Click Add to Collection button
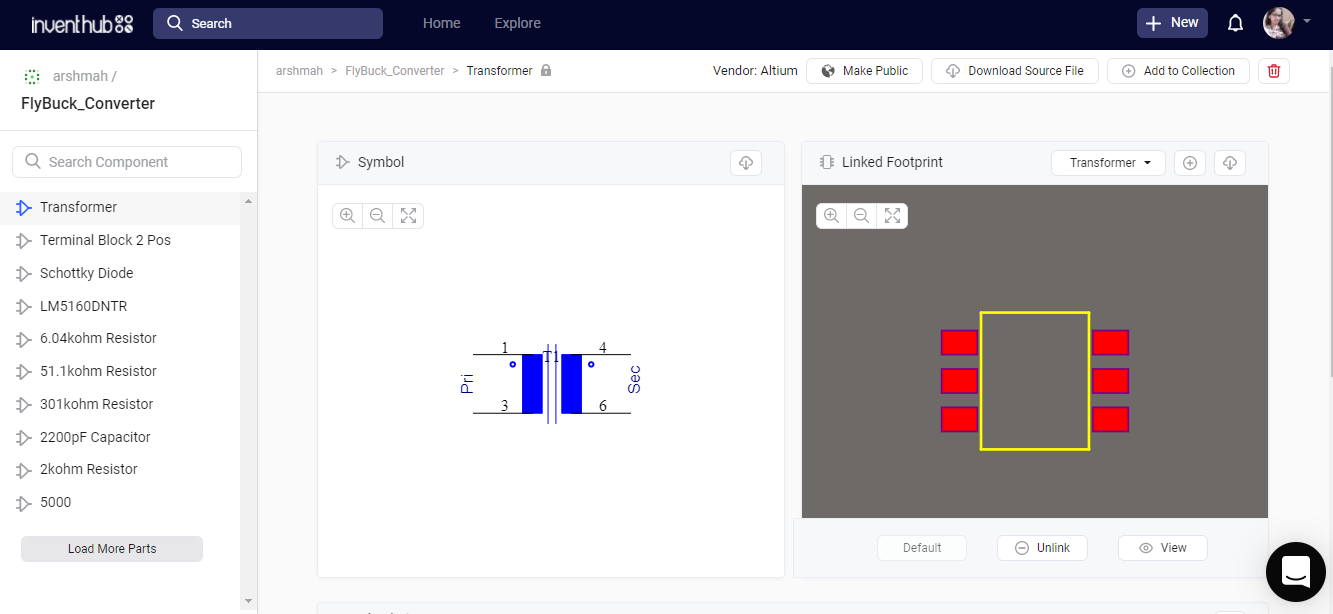1333x614 pixels. tap(1178, 71)
